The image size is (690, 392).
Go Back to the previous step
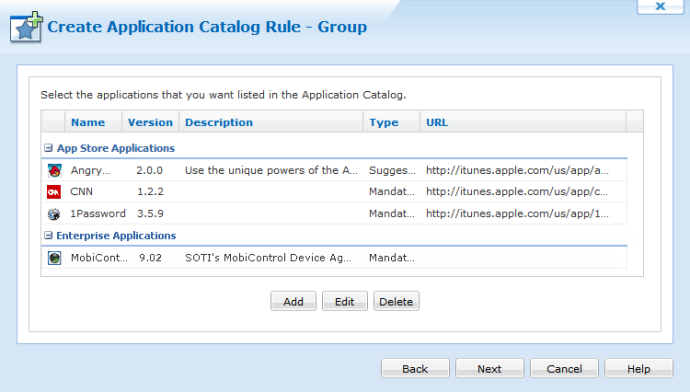(415, 368)
